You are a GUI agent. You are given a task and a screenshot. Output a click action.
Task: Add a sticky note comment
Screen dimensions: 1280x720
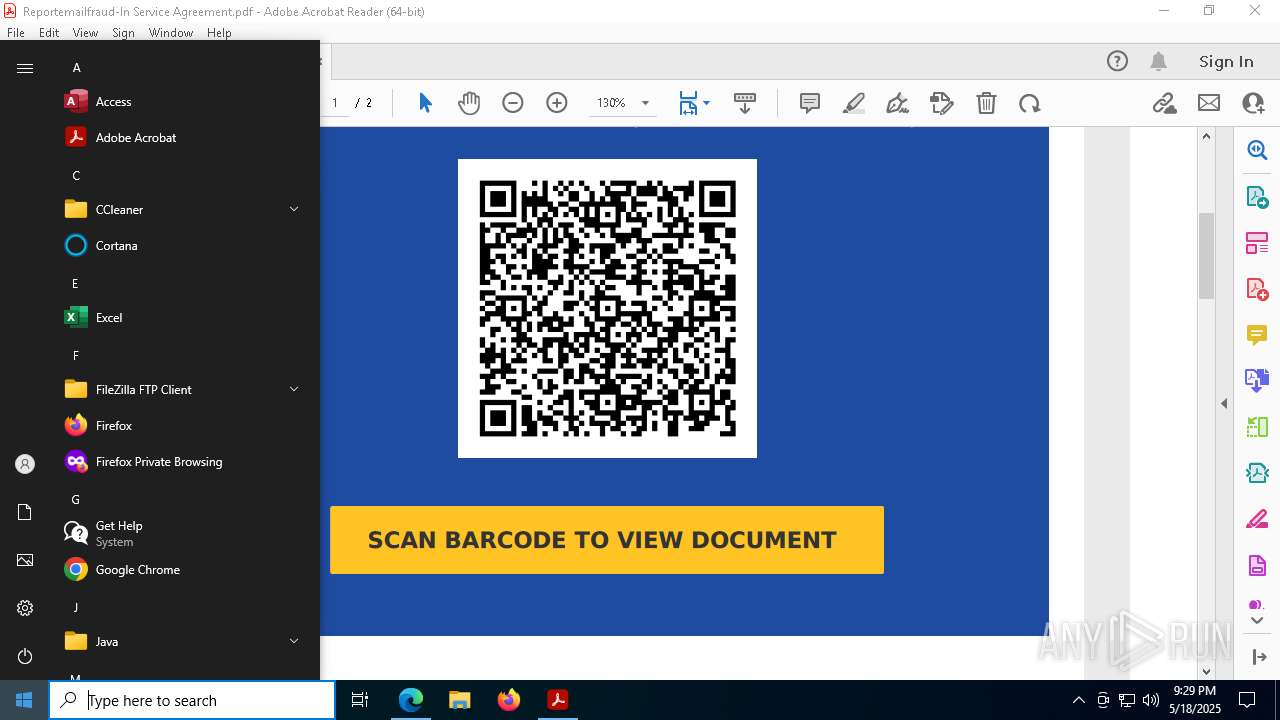810,103
